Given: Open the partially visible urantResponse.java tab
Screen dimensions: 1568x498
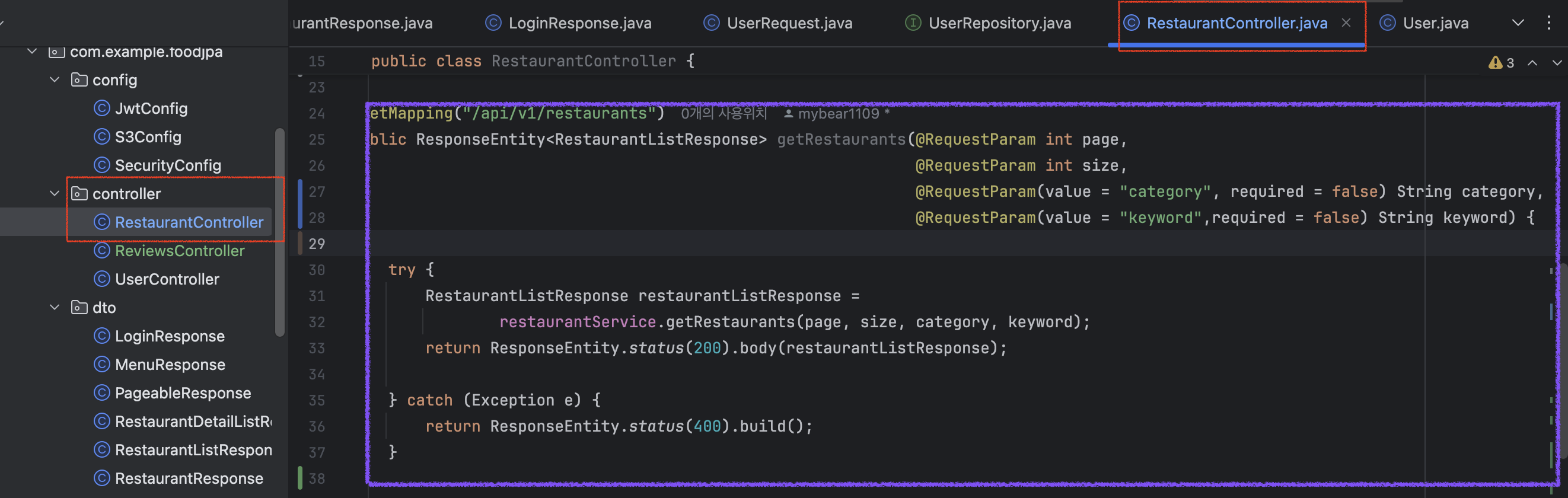Looking at the screenshot, I should tap(362, 23).
